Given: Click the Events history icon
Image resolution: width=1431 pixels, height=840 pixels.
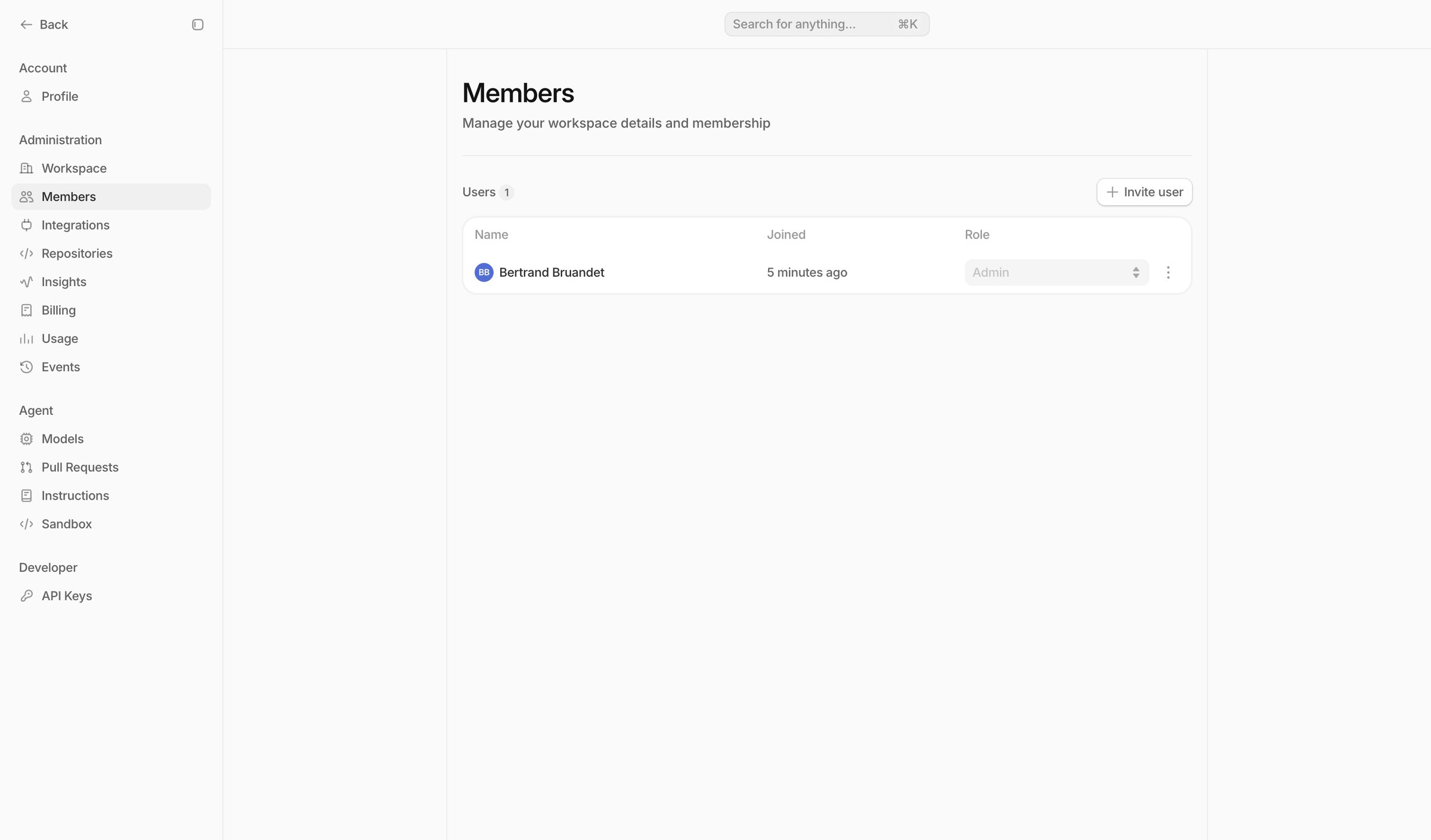Looking at the screenshot, I should (x=26, y=367).
